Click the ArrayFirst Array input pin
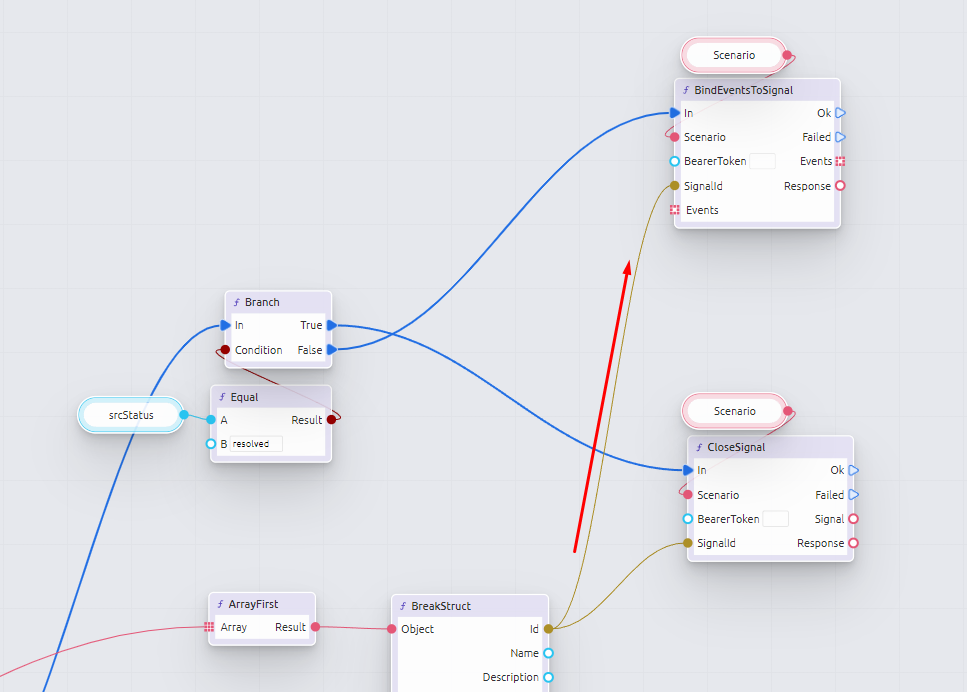 click(209, 627)
